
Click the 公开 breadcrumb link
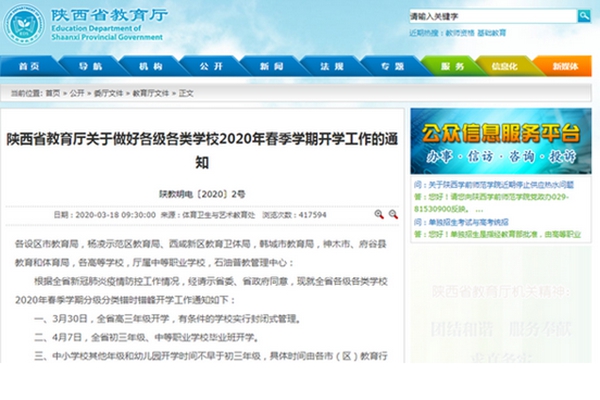(x=77, y=93)
